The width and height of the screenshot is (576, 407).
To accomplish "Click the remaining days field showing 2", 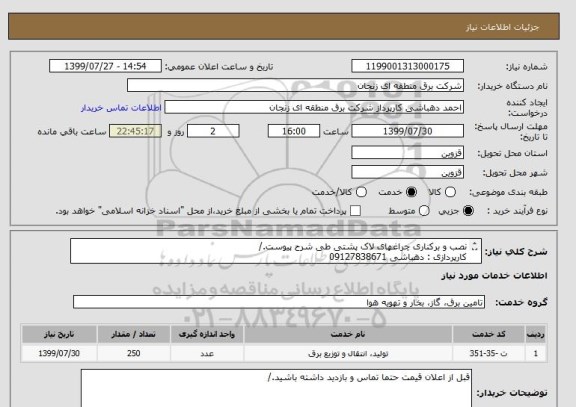I will pyautogui.click(x=213, y=131).
